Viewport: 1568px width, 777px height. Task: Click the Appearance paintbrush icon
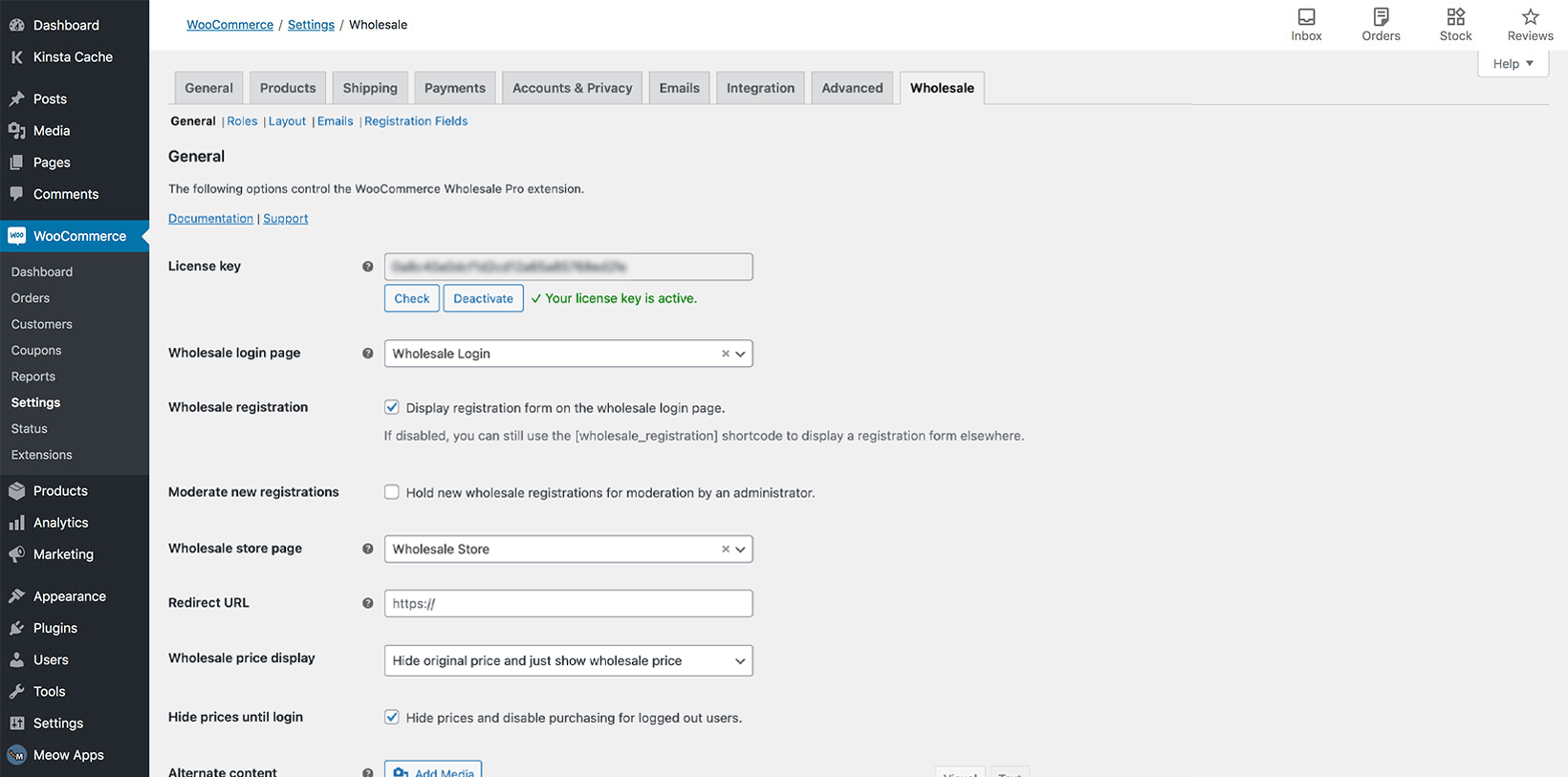(x=17, y=596)
